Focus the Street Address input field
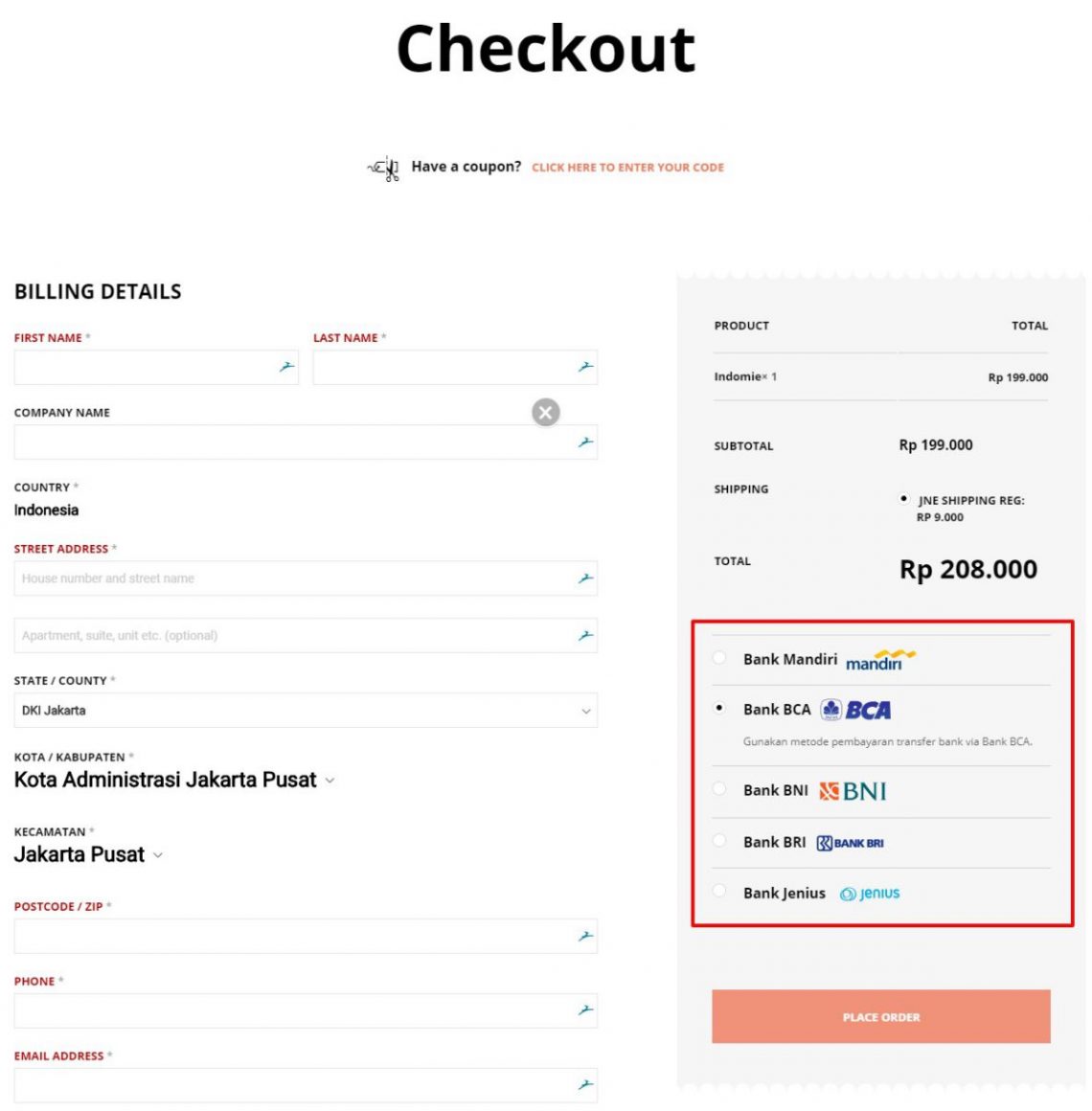Screen dimensions: 1092x1111 [306, 578]
